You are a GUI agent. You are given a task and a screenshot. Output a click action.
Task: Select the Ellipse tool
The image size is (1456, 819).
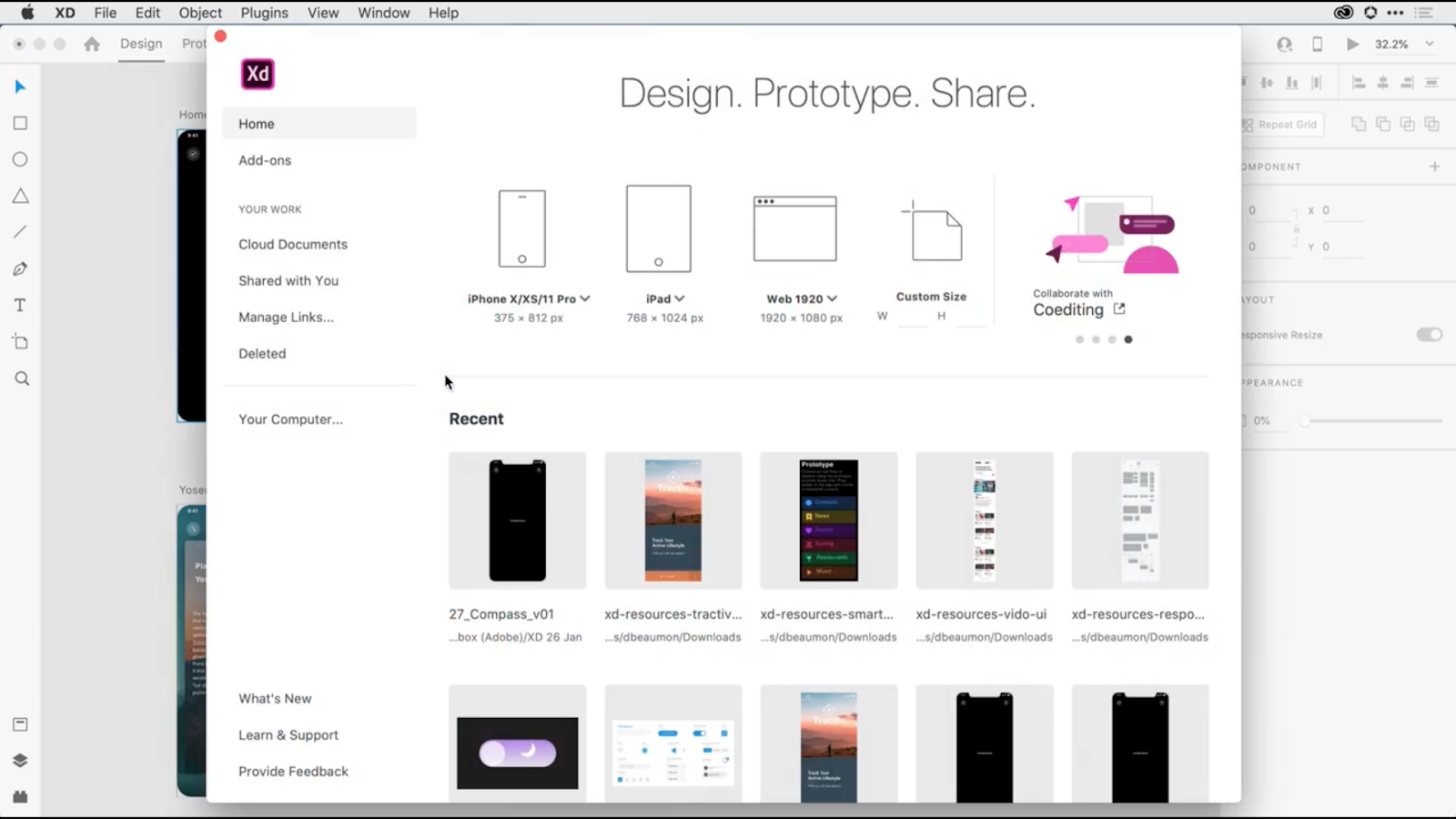click(x=20, y=159)
